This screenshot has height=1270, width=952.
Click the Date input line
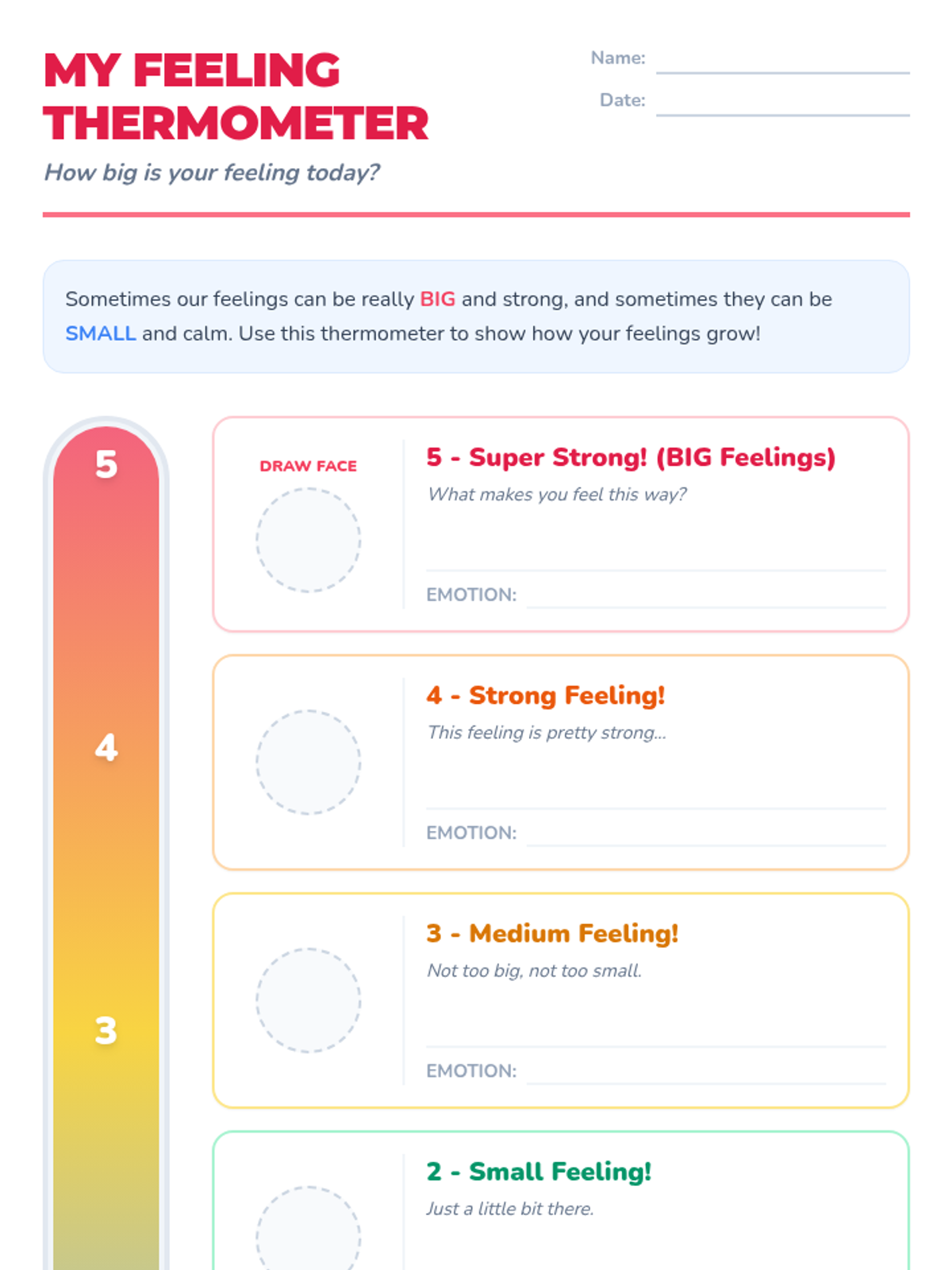click(782, 104)
